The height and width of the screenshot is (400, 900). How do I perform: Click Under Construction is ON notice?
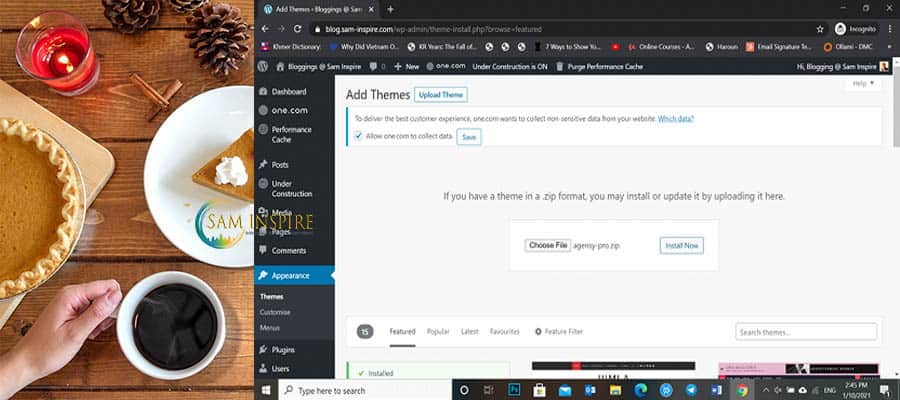click(510, 67)
